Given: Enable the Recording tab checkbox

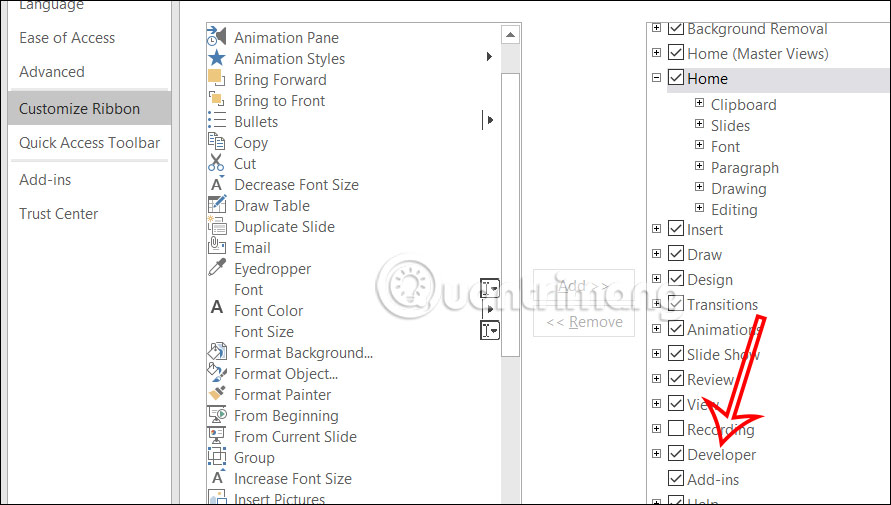Looking at the screenshot, I should point(676,428).
